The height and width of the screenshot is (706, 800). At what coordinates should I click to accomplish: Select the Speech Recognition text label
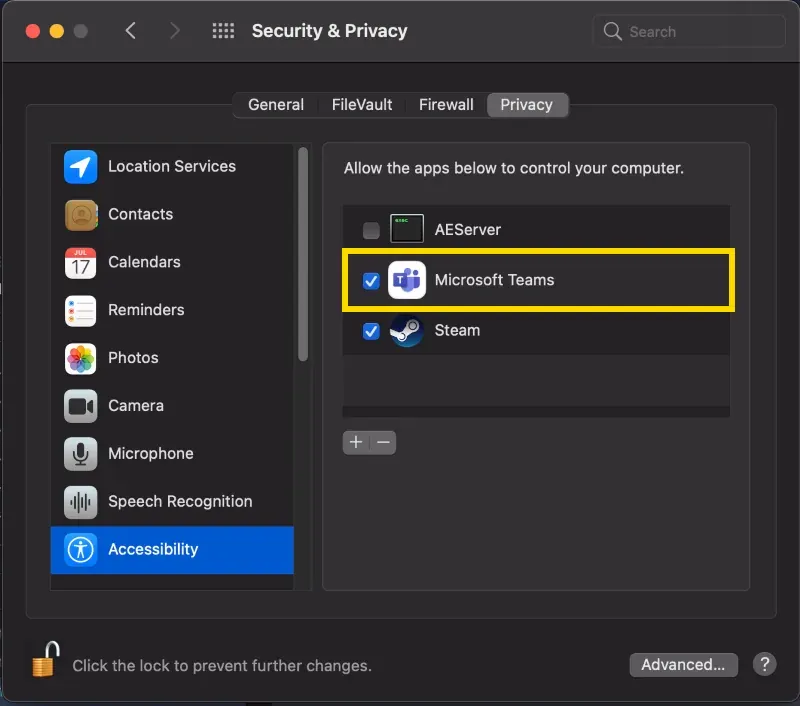pyautogui.click(x=180, y=502)
